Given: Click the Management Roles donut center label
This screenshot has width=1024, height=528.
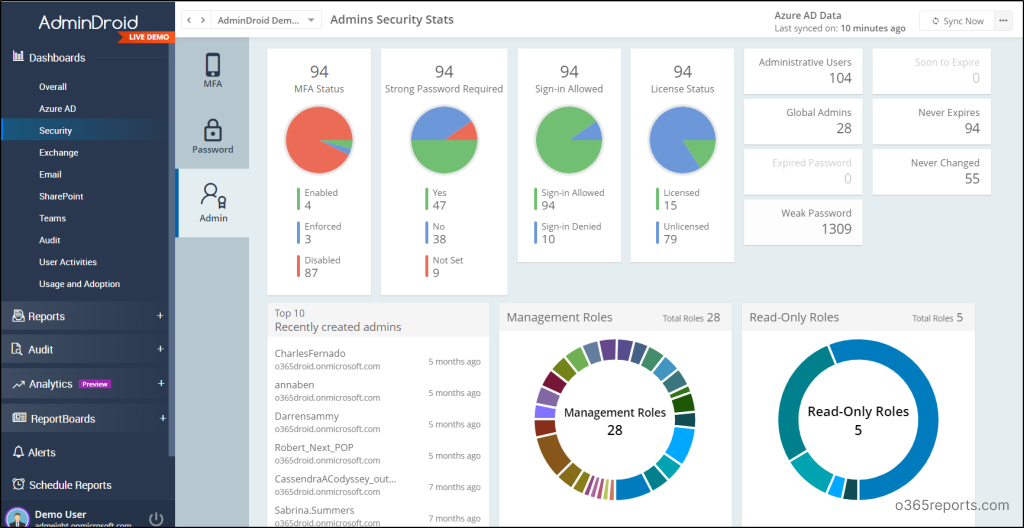Looking at the screenshot, I should pyautogui.click(x=615, y=421).
